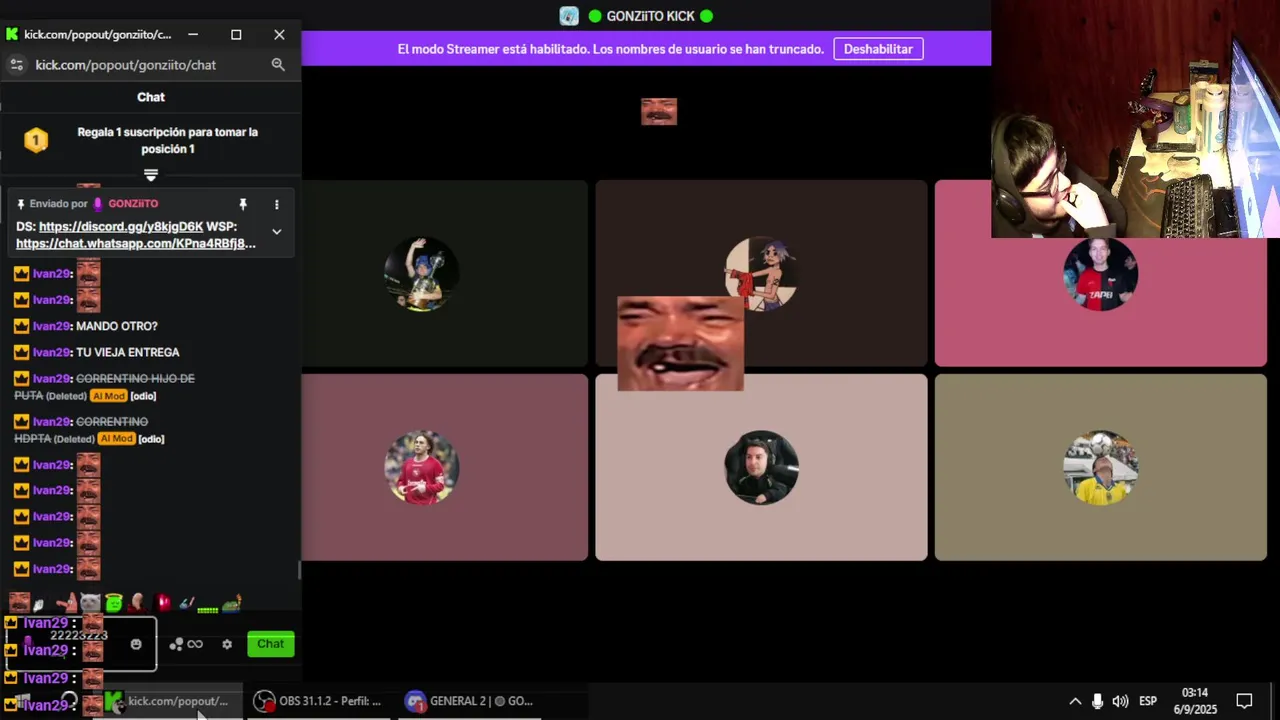
Task: Click the 'TU VIEJA ENTREGA' chat message
Action: [x=128, y=352]
